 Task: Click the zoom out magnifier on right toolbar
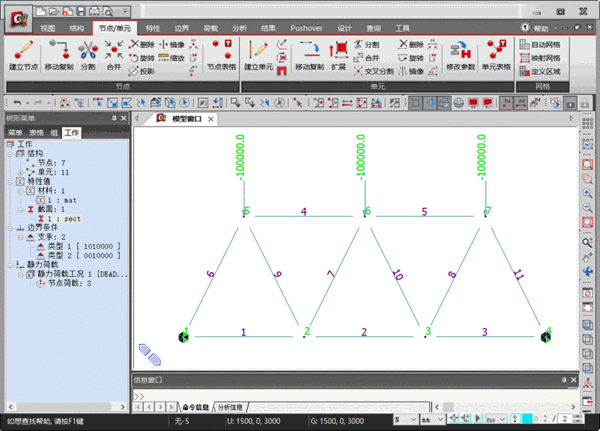(587, 207)
